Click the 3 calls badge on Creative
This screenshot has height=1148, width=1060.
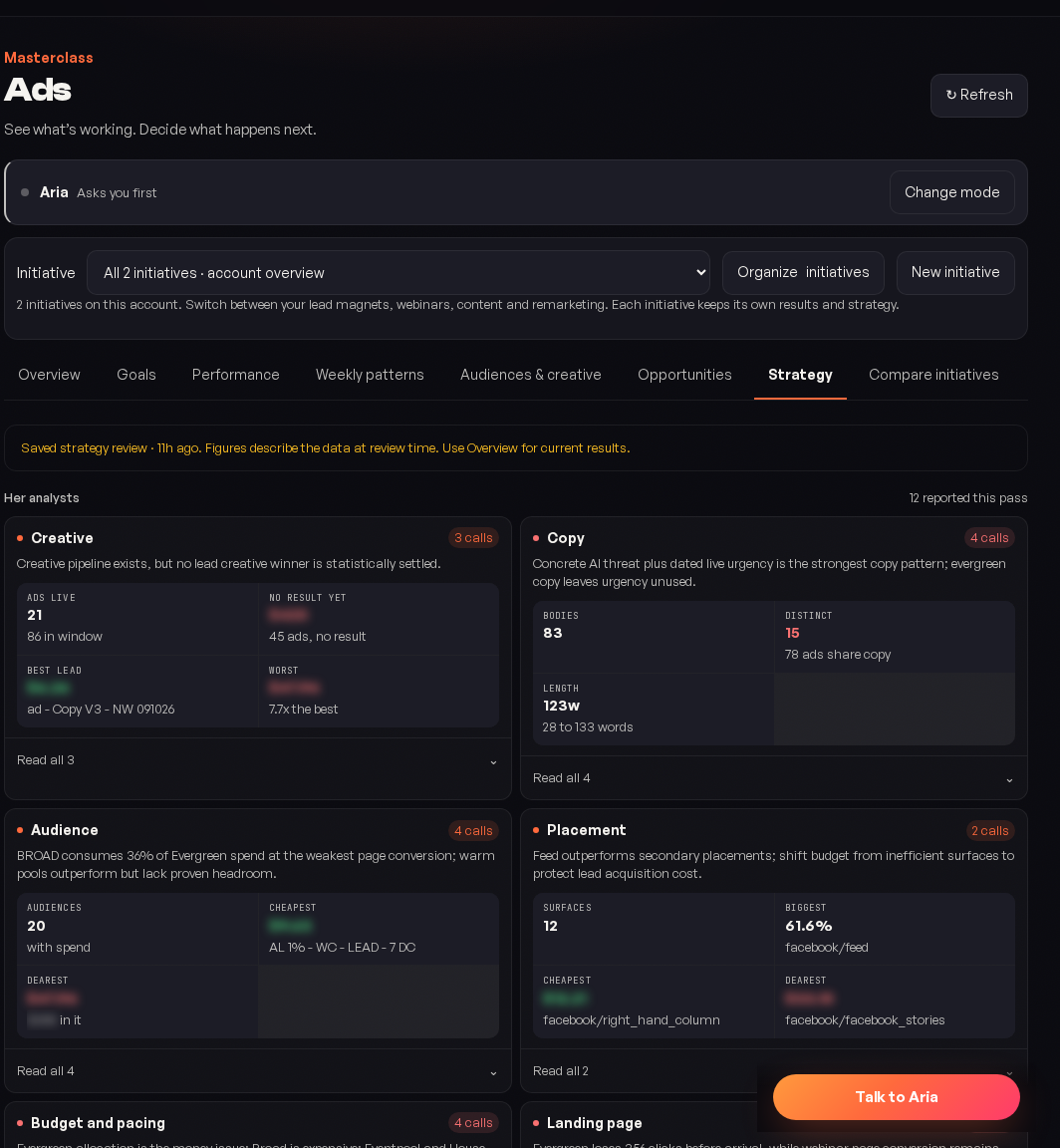click(473, 538)
